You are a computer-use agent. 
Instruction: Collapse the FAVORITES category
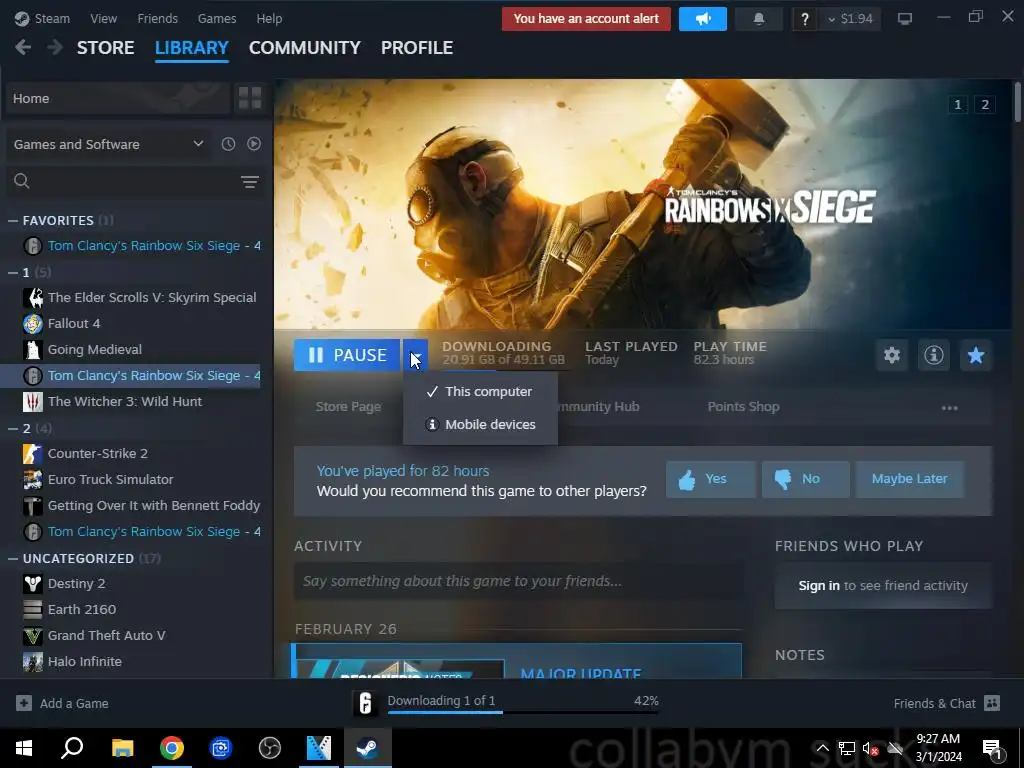pyautogui.click(x=12, y=221)
